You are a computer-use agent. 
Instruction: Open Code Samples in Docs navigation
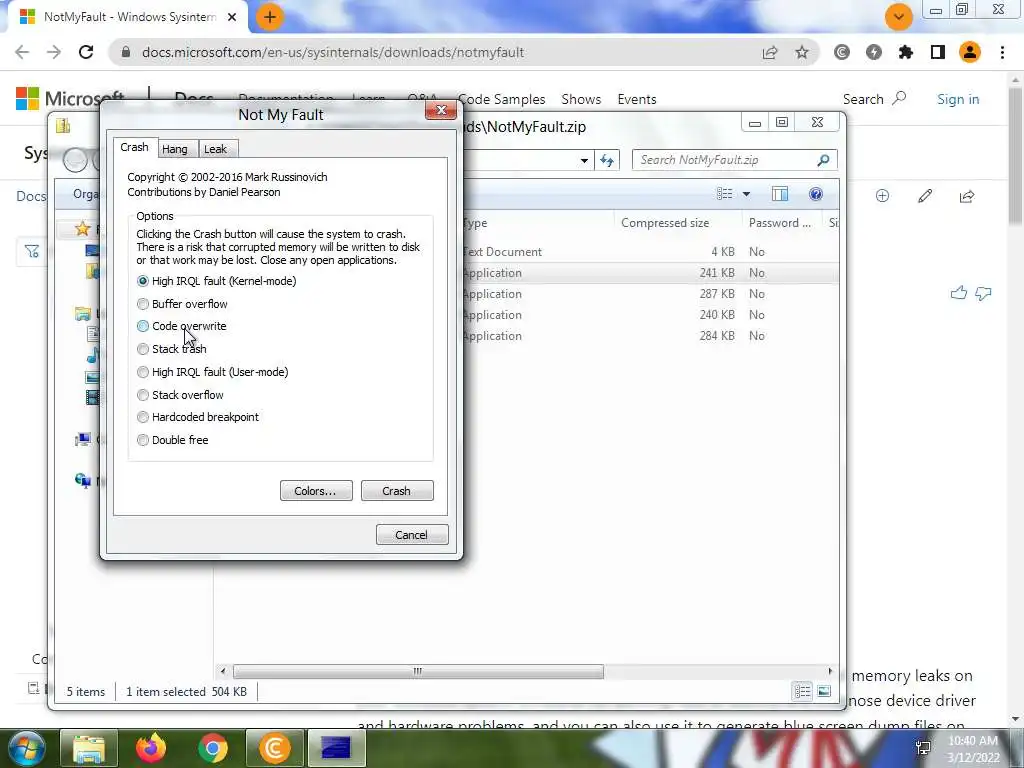pyautogui.click(x=502, y=99)
